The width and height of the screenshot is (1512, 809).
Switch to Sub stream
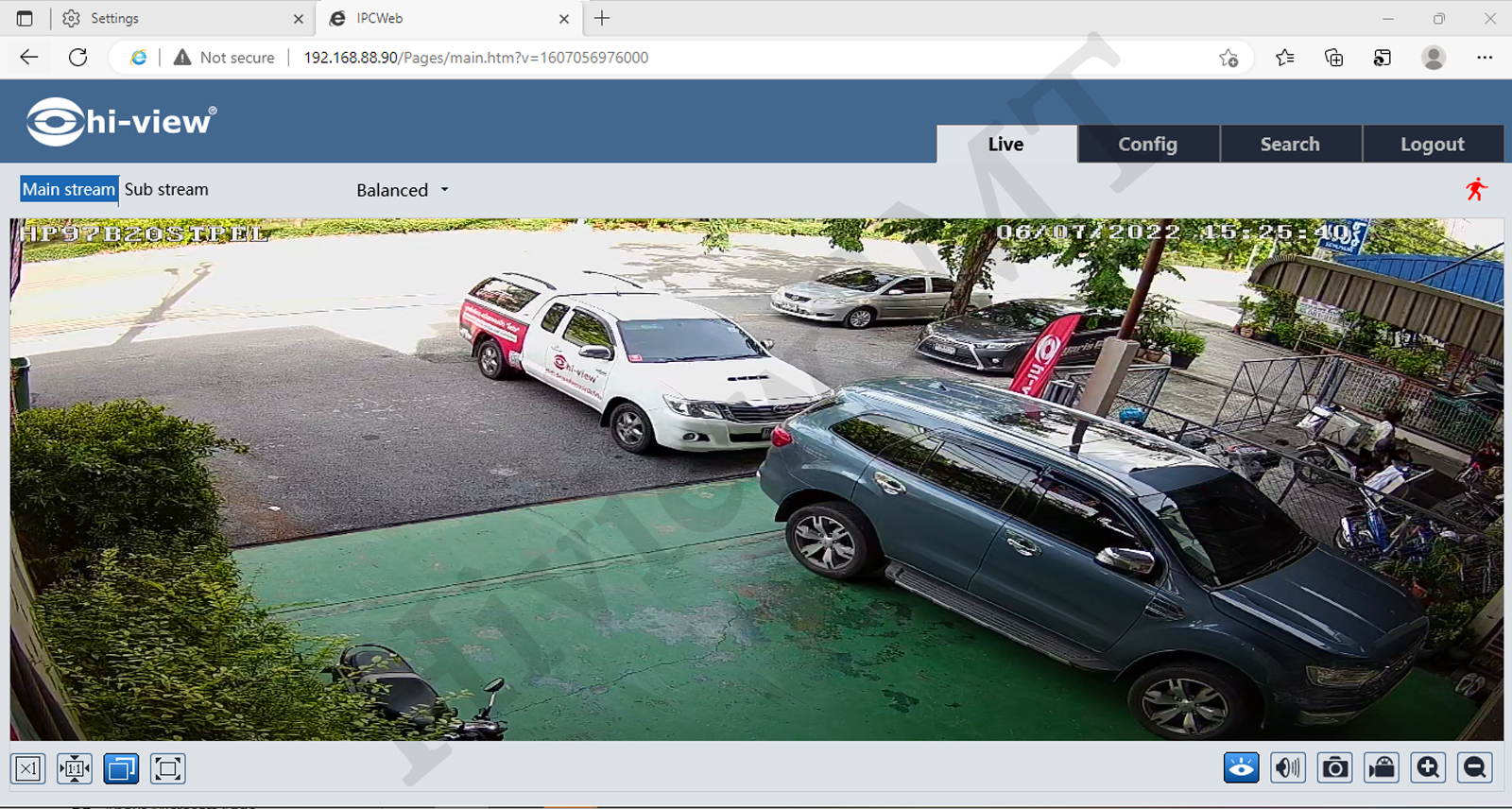(166, 189)
